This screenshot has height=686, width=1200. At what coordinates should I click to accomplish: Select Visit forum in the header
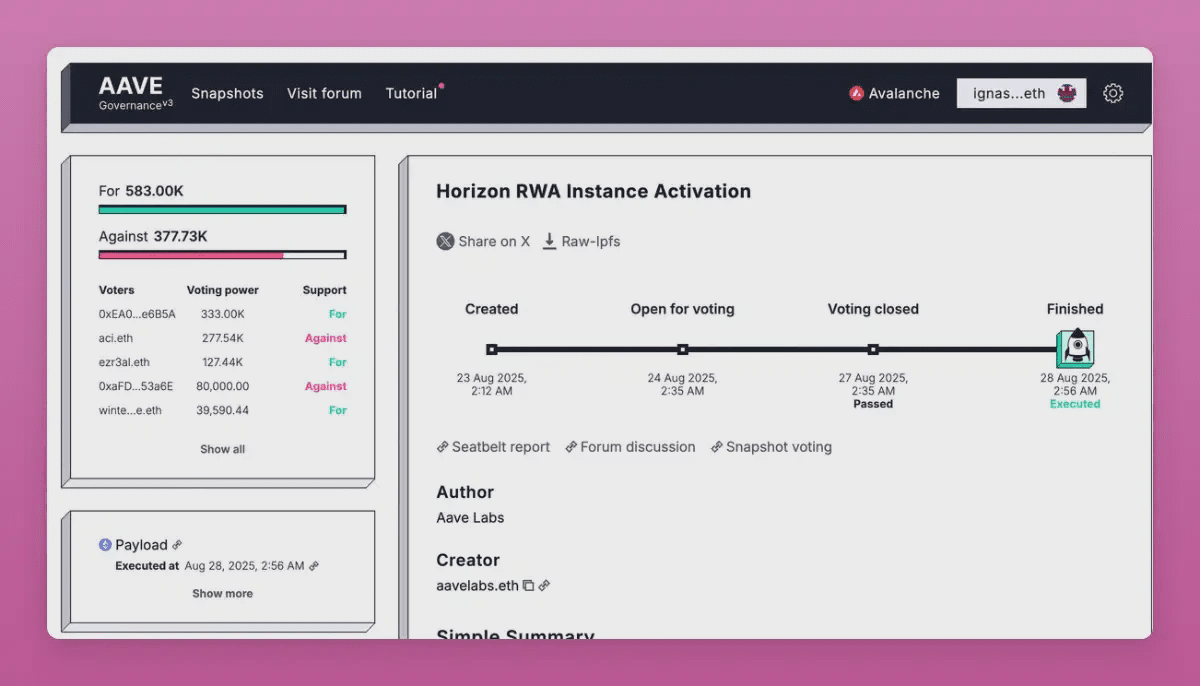(x=324, y=93)
